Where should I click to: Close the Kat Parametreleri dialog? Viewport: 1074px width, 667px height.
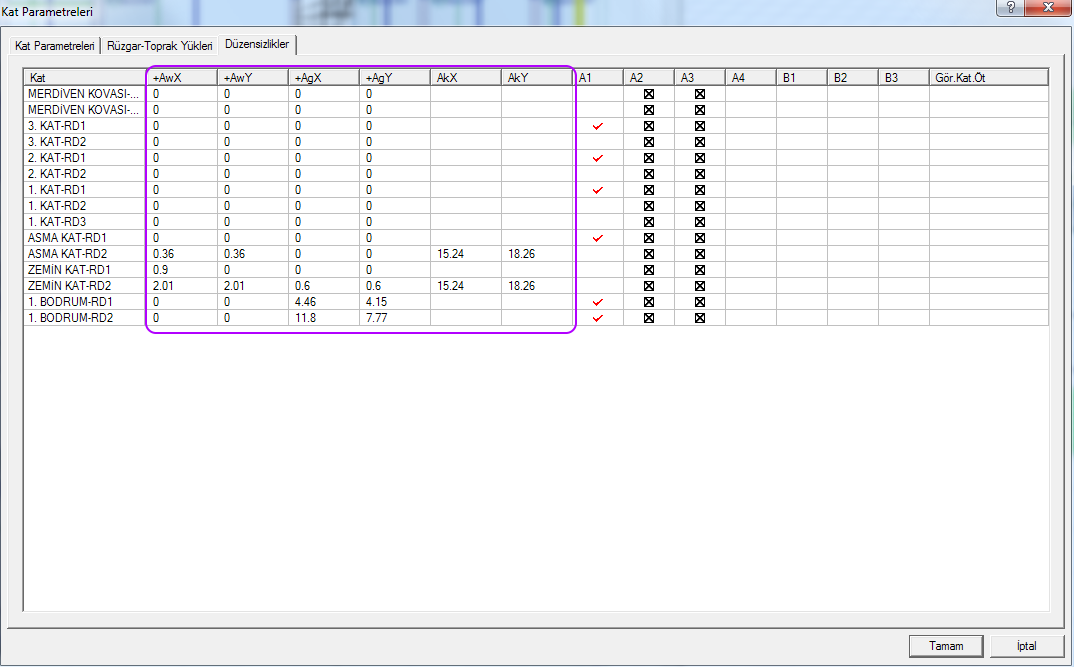click(x=1046, y=8)
